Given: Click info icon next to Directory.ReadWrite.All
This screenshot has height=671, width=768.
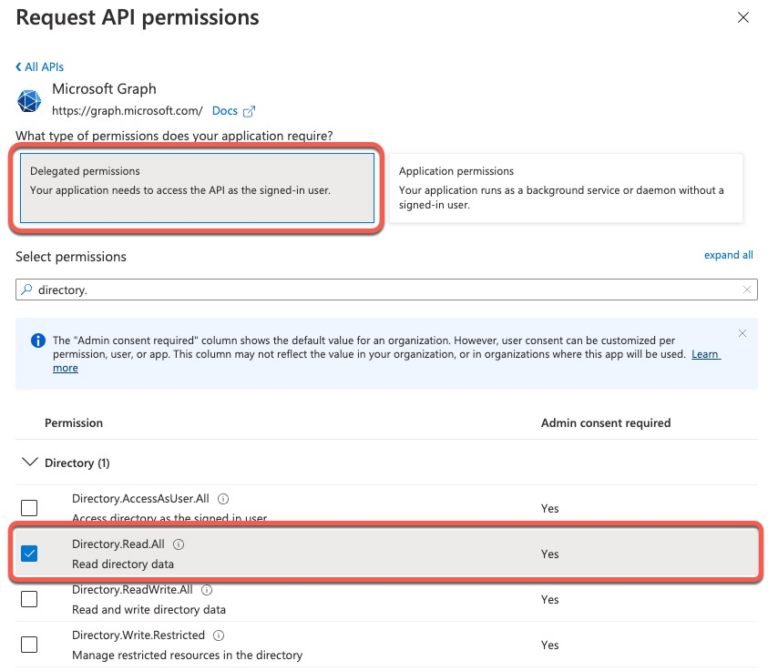Looking at the screenshot, I should coord(207,590).
